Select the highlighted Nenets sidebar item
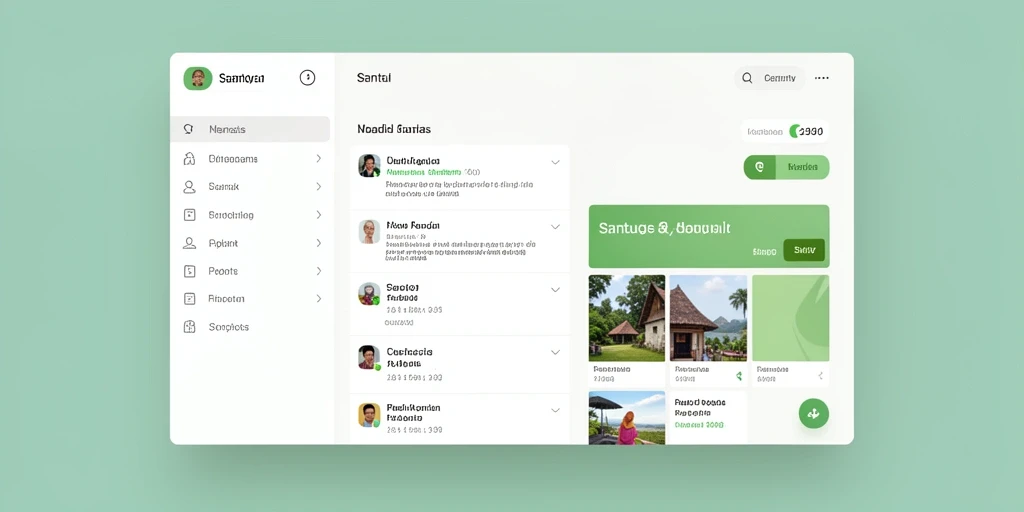The width and height of the screenshot is (1024, 512). pyautogui.click(x=250, y=129)
